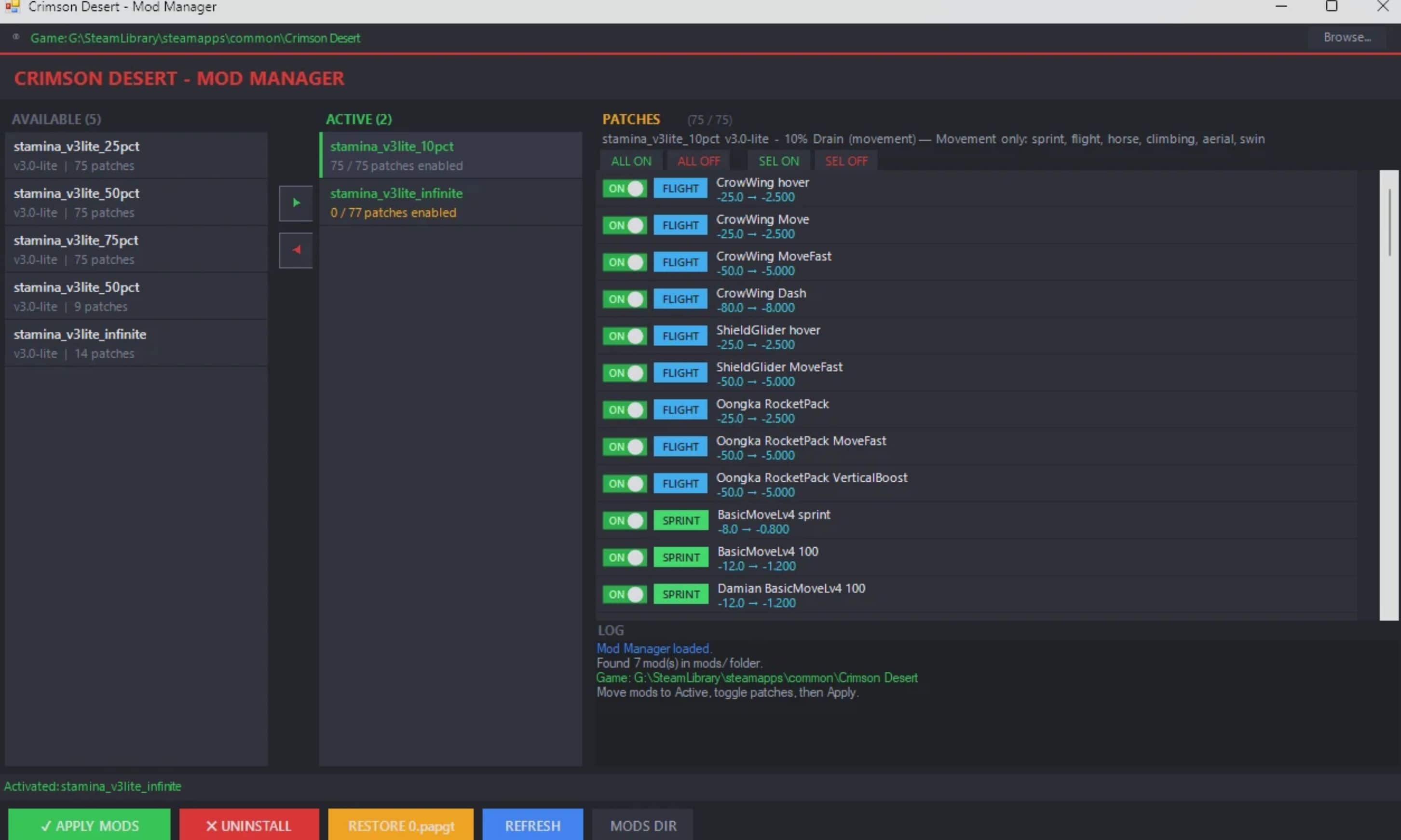This screenshot has width=1401, height=840.
Task: Browse for the game folder
Action: point(1346,37)
